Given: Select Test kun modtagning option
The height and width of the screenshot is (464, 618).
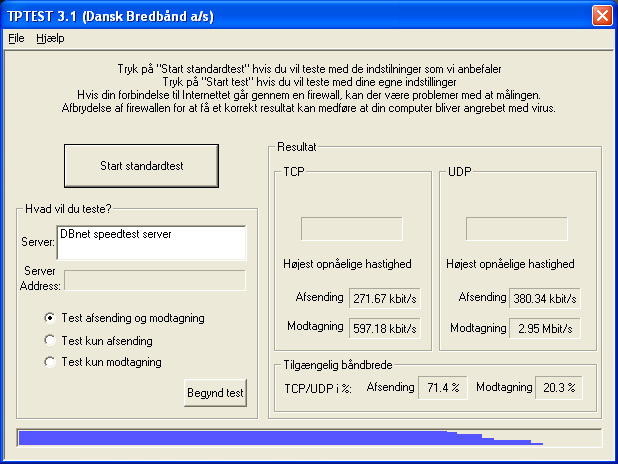Looking at the screenshot, I should pyautogui.click(x=50, y=362).
